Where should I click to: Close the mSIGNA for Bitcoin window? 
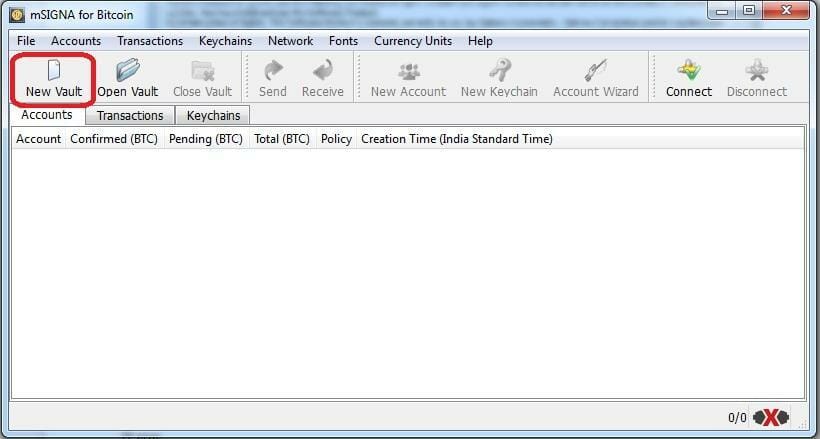point(786,11)
